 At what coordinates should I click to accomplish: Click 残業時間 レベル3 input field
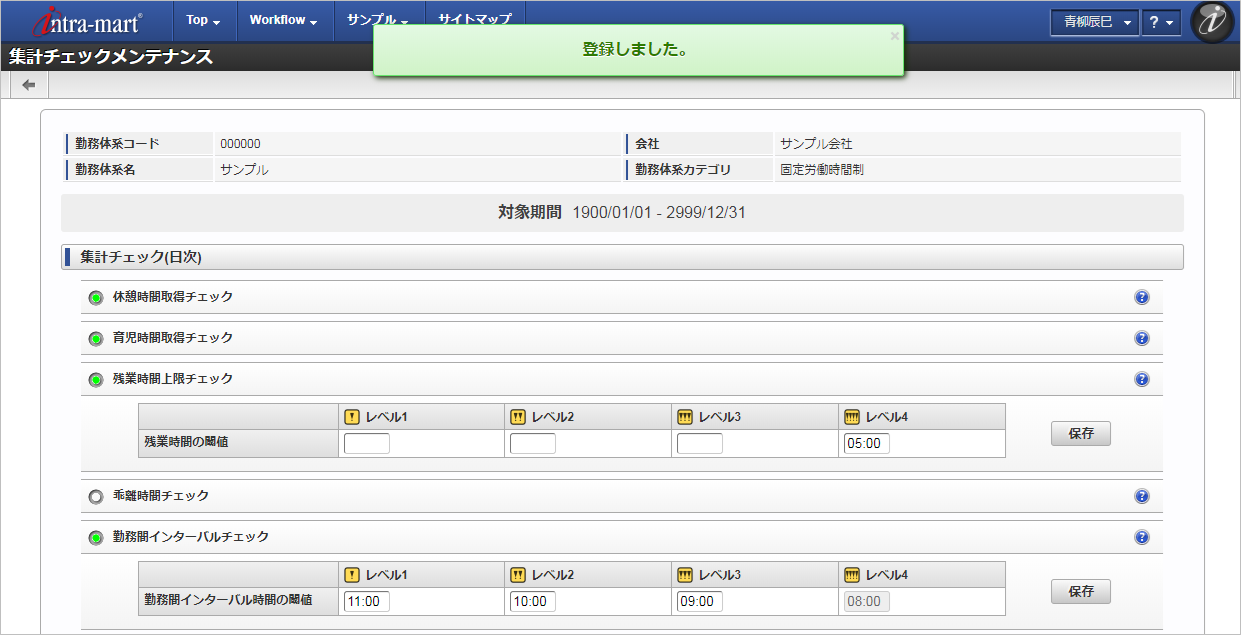point(700,443)
